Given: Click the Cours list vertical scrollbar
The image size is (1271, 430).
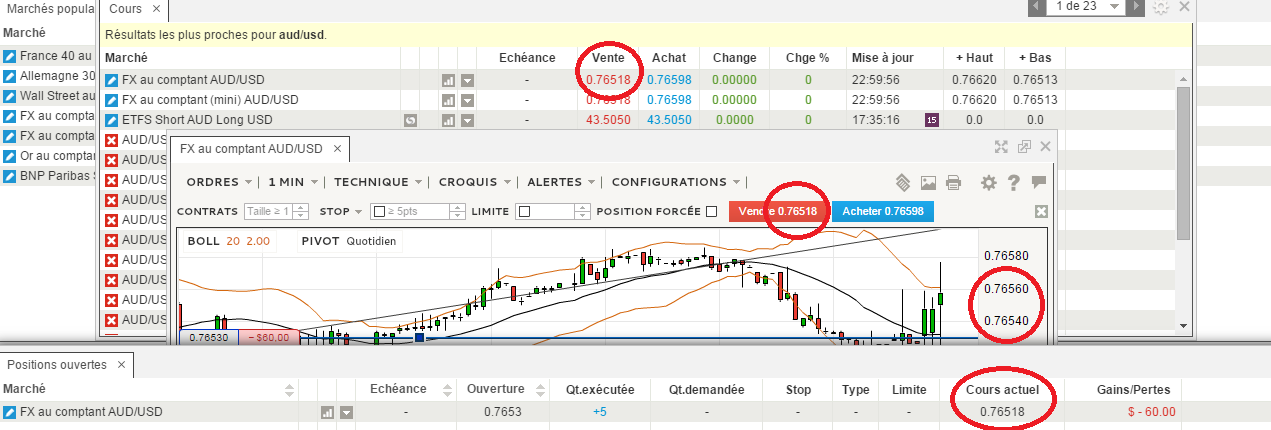Looking at the screenshot, I should click(x=1184, y=163).
